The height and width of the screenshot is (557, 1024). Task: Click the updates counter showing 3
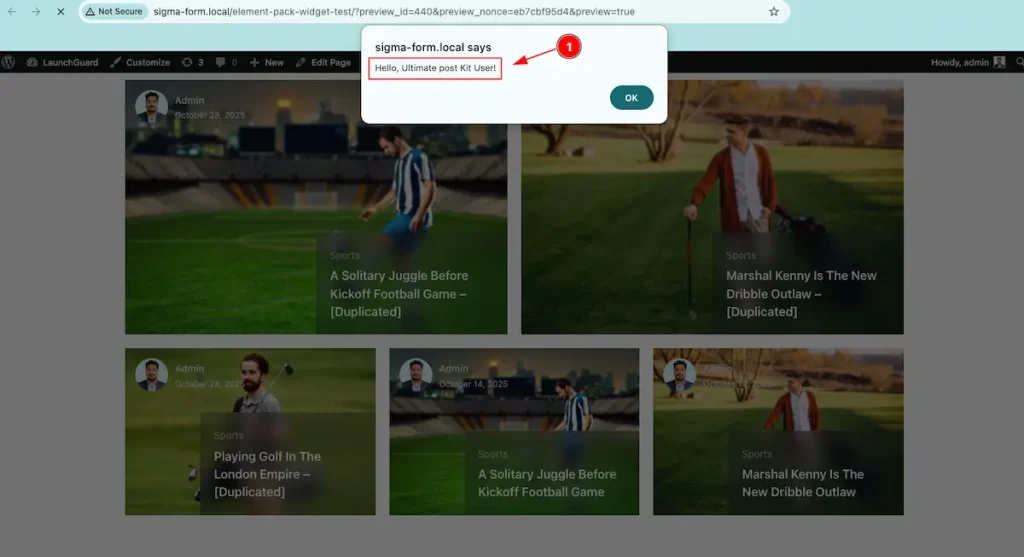click(x=193, y=62)
